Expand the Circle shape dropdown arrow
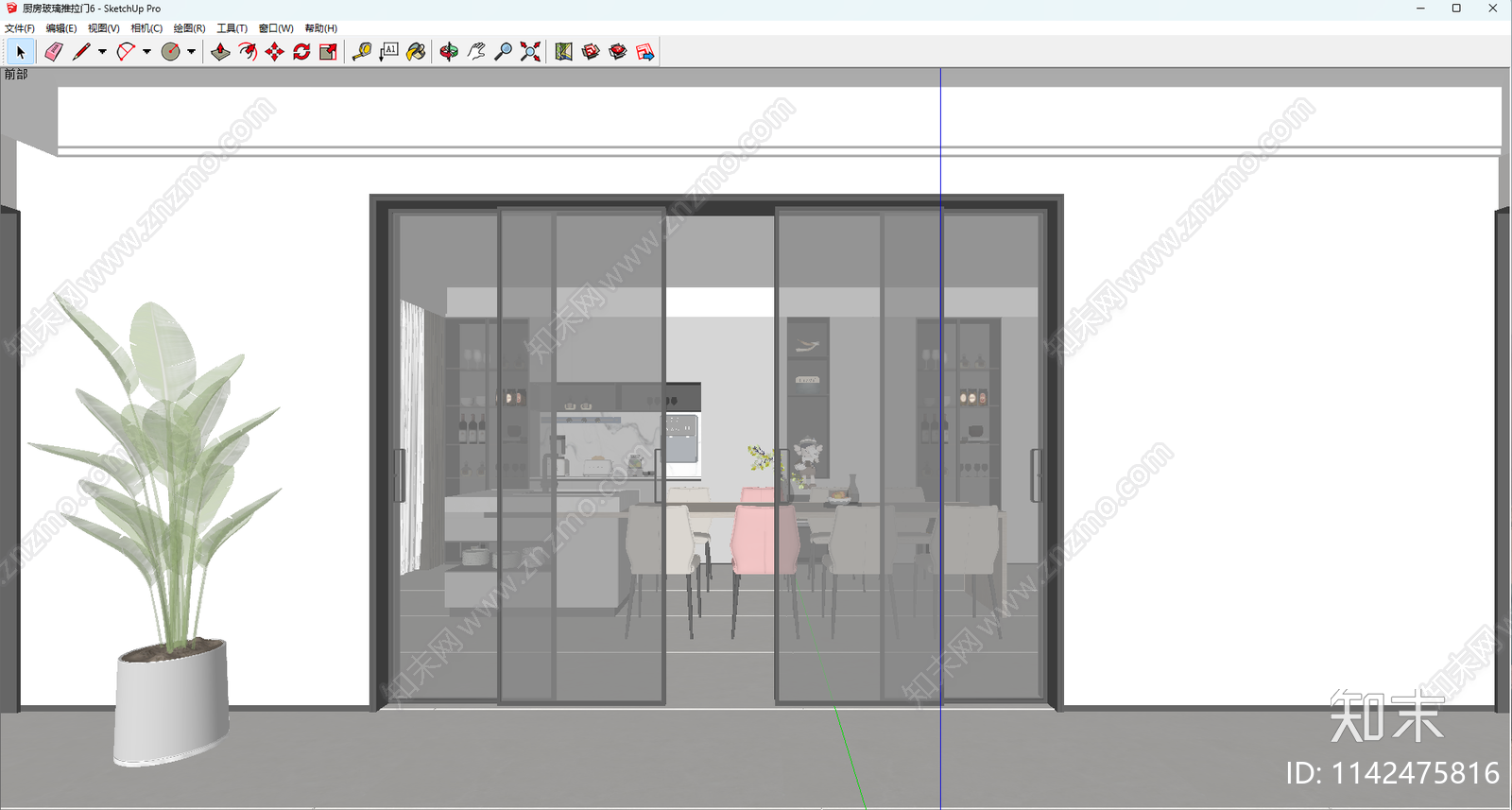 (x=191, y=52)
